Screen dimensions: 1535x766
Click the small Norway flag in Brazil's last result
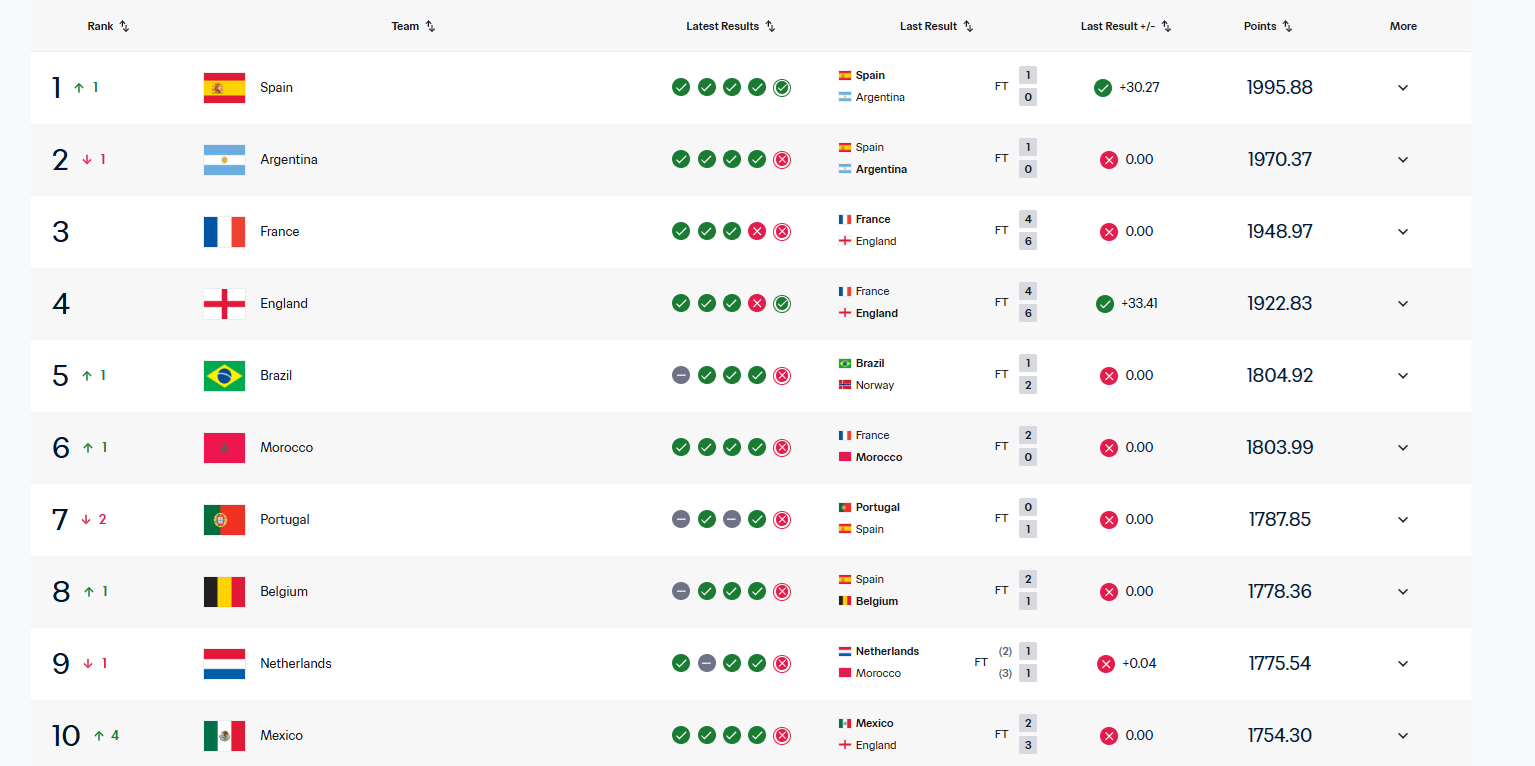(x=845, y=386)
